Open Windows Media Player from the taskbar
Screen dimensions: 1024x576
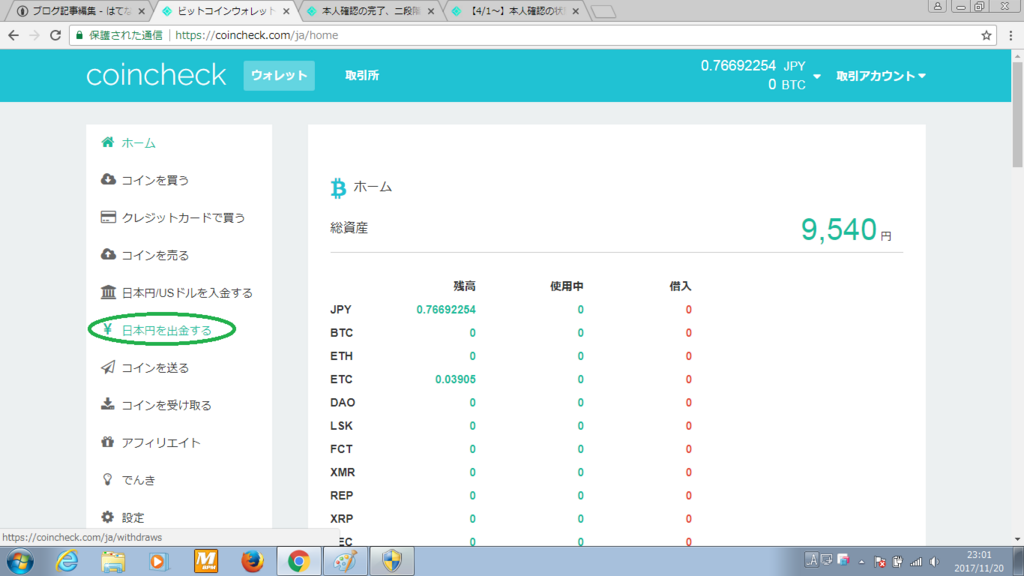click(159, 562)
